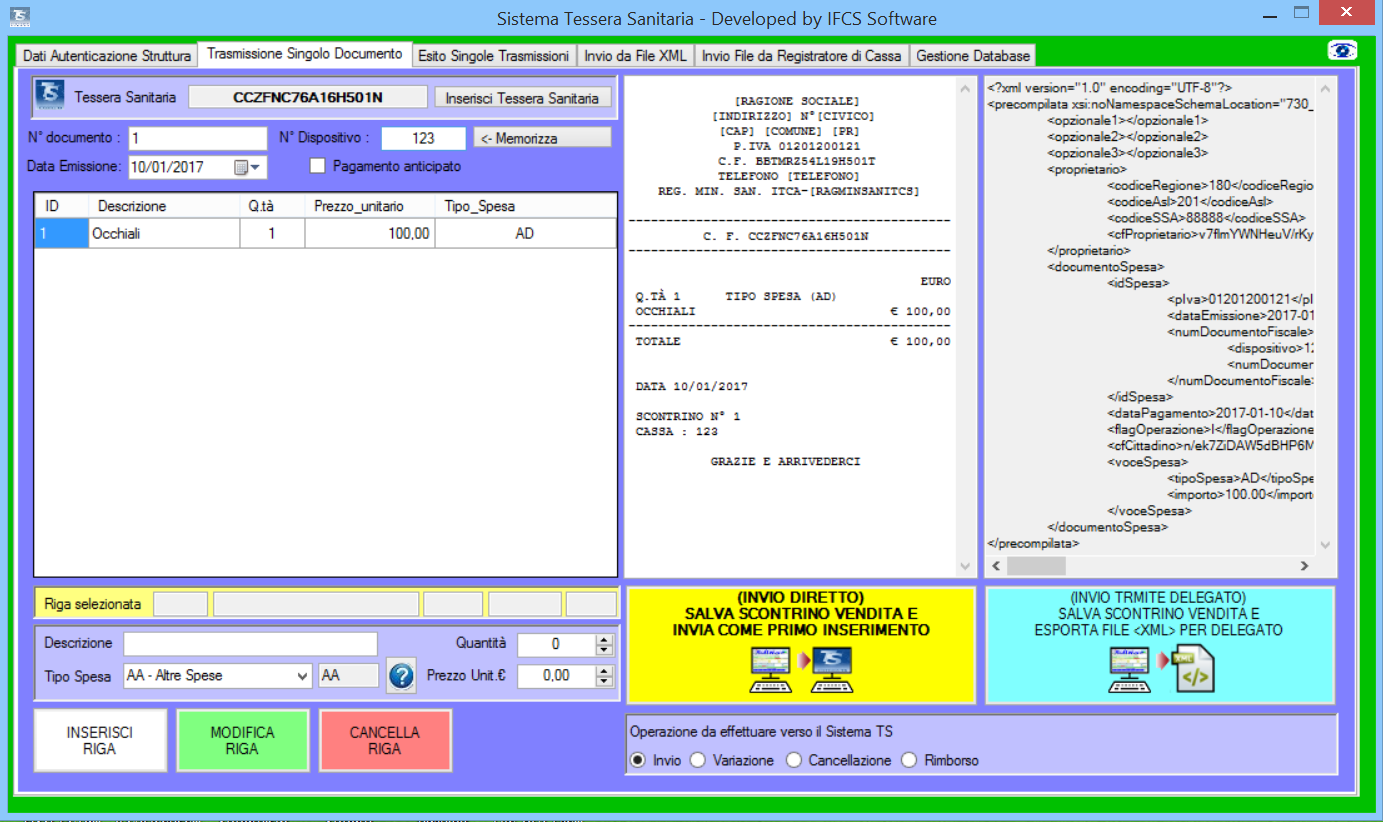
Task: Click the ID cell of the Occhiali row
Action: click(x=61, y=234)
